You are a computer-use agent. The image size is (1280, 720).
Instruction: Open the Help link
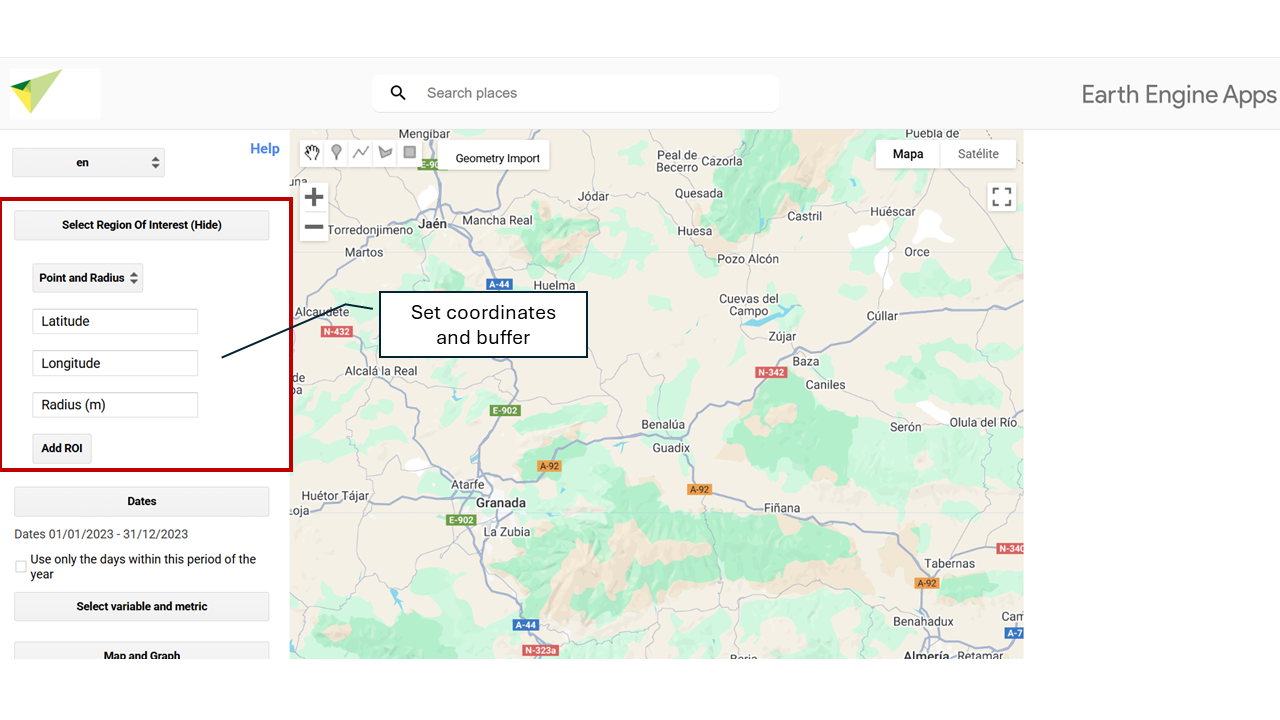[x=264, y=149]
